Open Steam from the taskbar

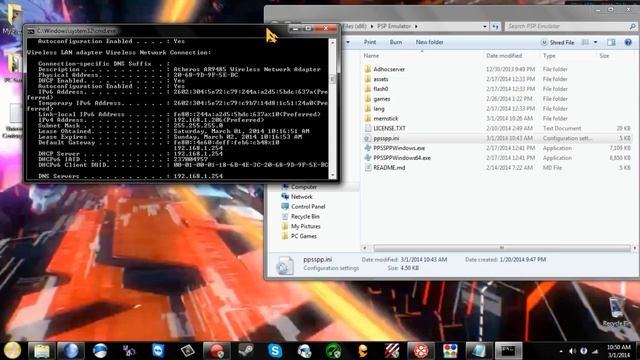(x=246, y=351)
